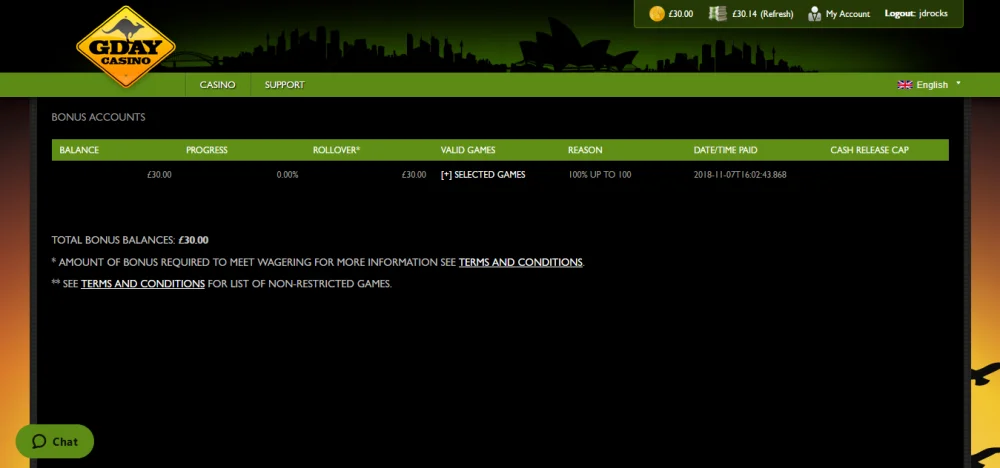Log out of the jdrocks account
Screen dimensions: 1000x468
(916, 14)
